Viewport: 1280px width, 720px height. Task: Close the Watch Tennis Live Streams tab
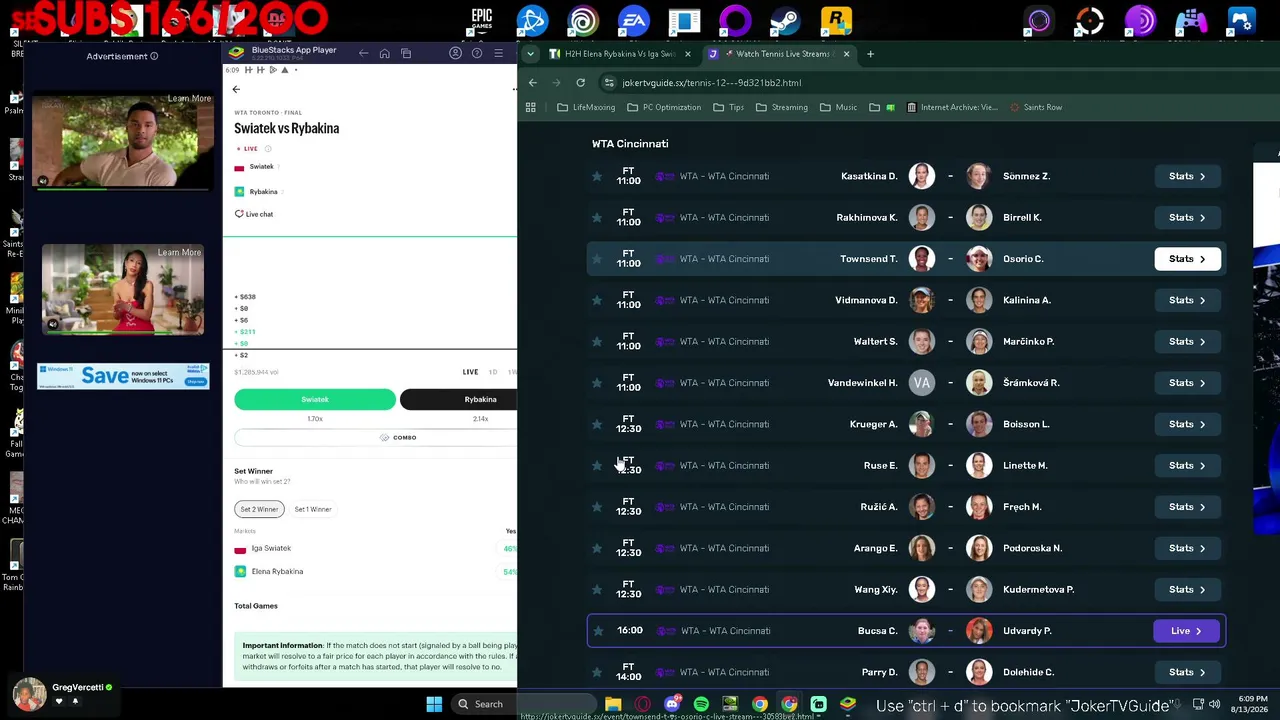point(846,54)
